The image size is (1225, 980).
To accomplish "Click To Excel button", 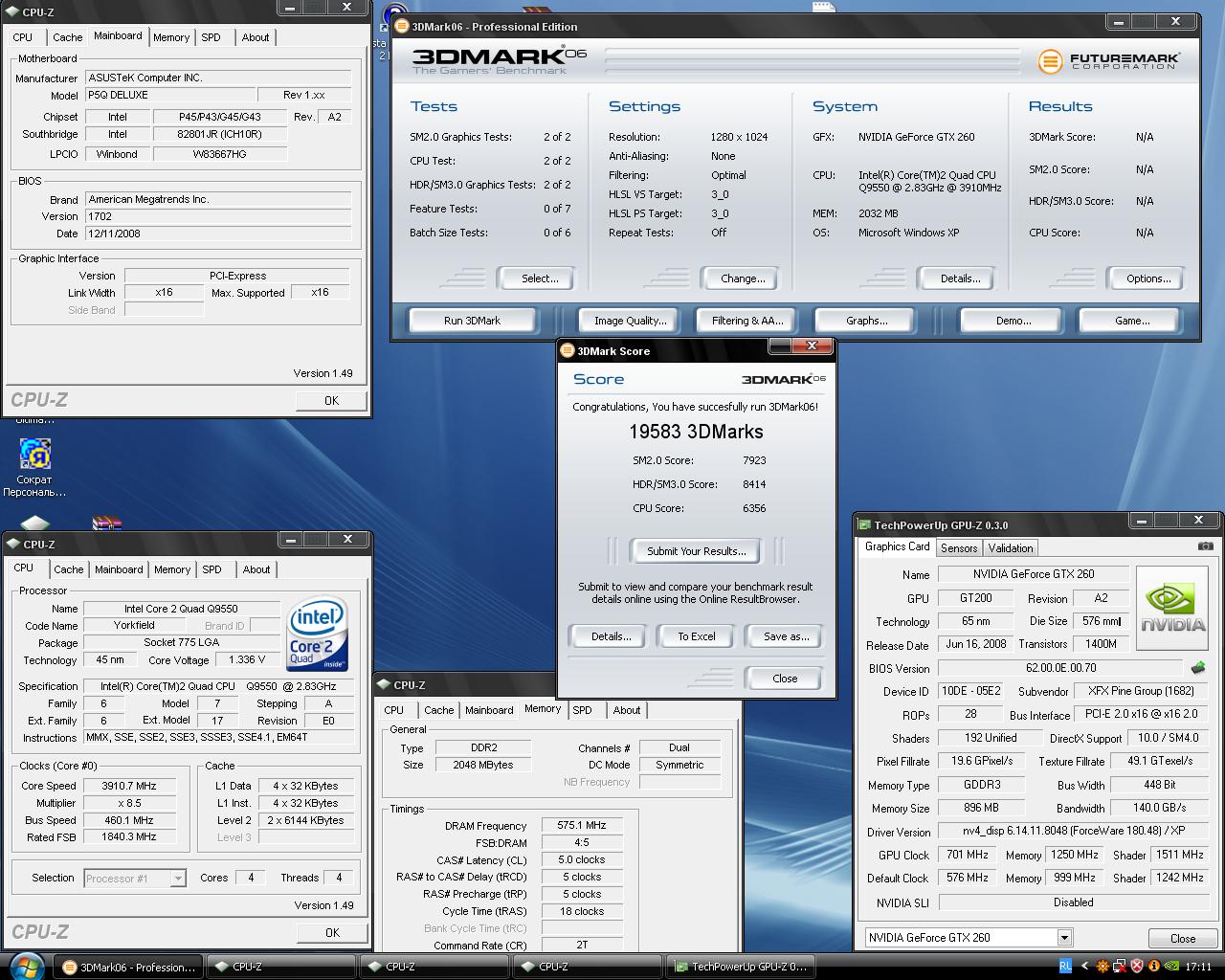I will coord(696,636).
